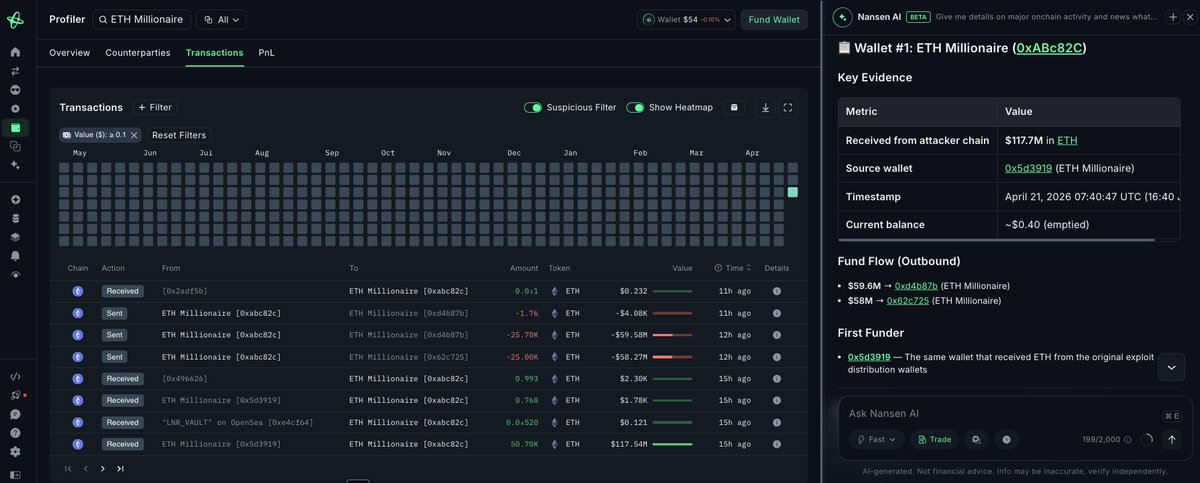
Task: Start a new Nansen AI chat with plus
Action: tap(1173, 17)
